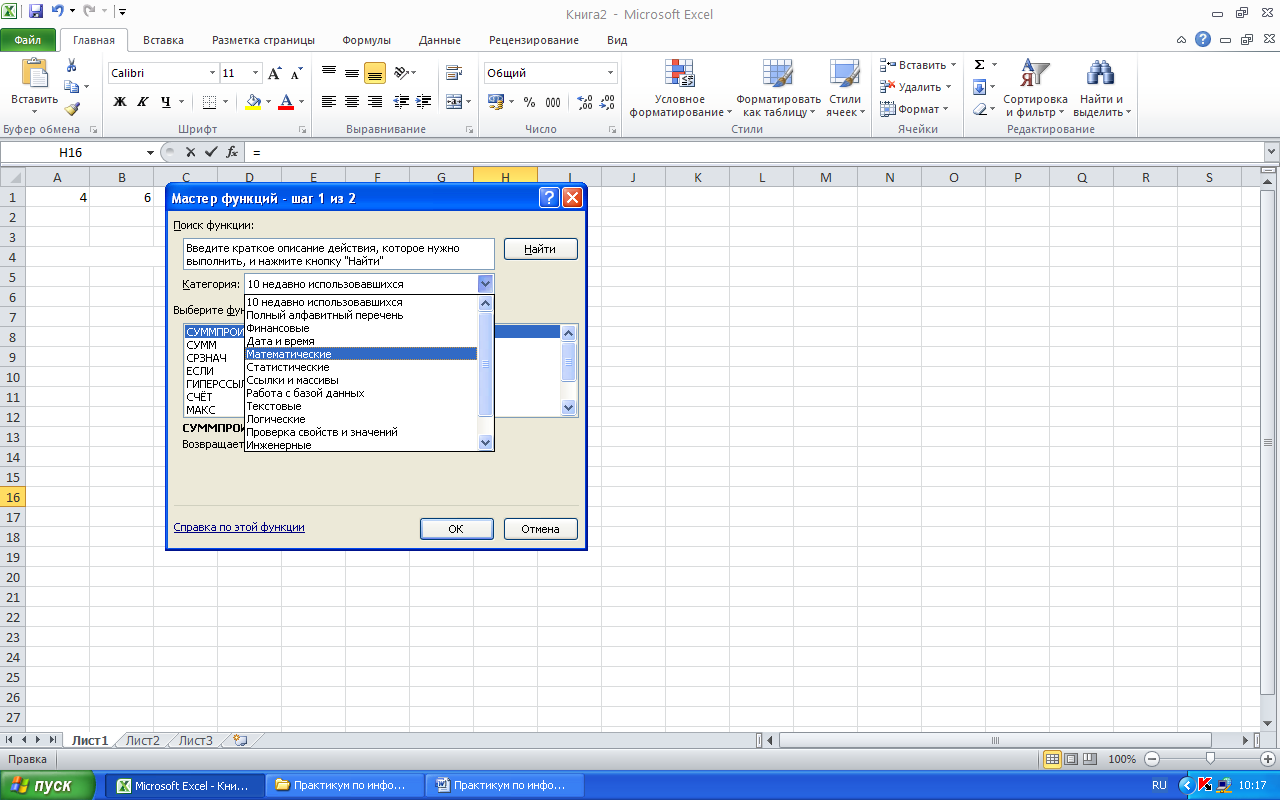This screenshot has width=1280, height=800.
Task: Open Sort and Filter (Сортировка и фильтр)
Action: pos(1035,88)
